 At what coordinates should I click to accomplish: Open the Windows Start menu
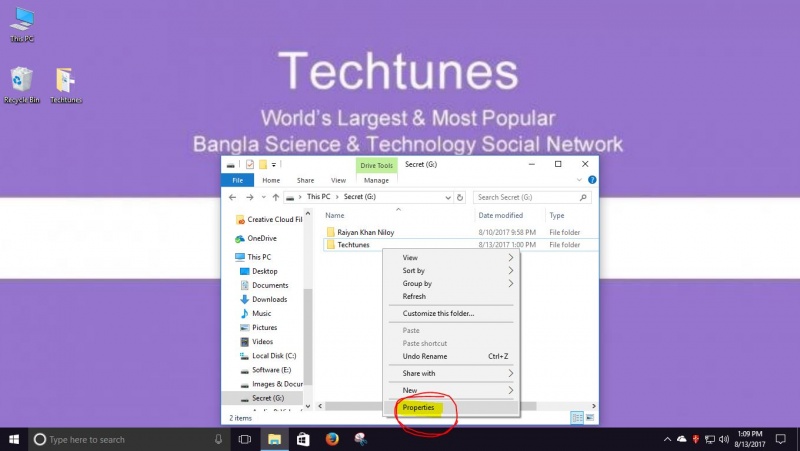[x=14, y=439]
